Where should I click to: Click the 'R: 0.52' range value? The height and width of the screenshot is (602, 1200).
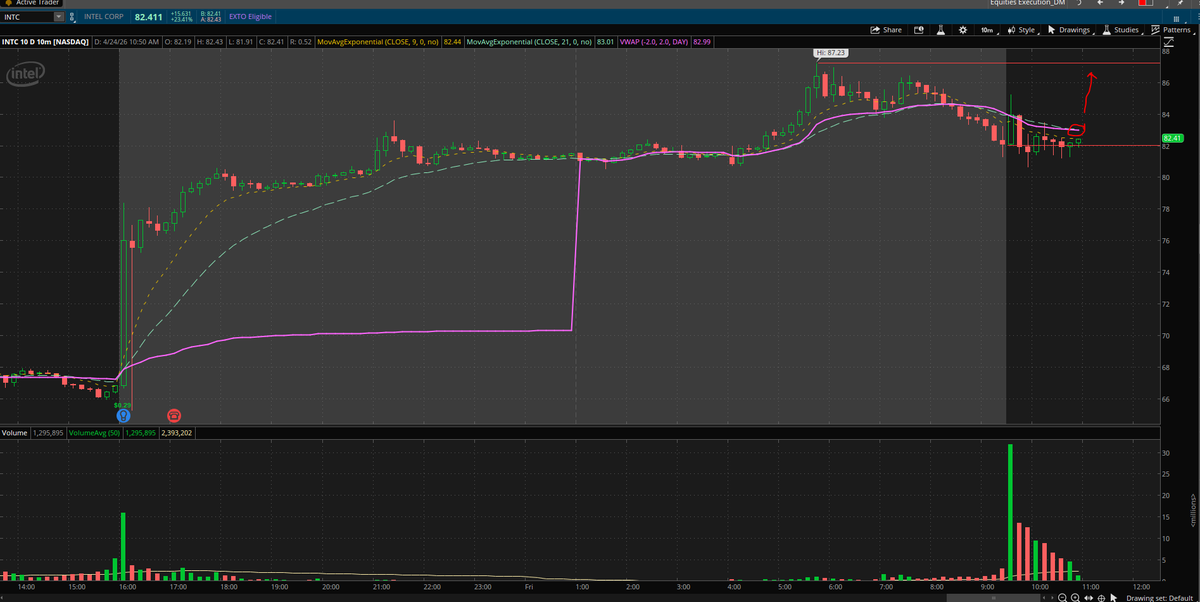pyautogui.click(x=299, y=42)
